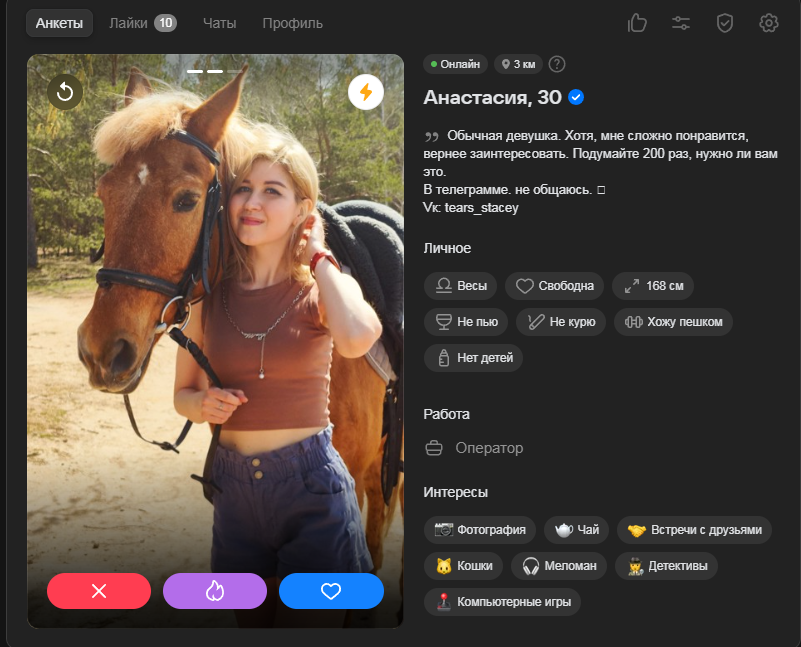Open search filters sliders icon
This screenshot has height=647, width=801.
tap(681, 23)
